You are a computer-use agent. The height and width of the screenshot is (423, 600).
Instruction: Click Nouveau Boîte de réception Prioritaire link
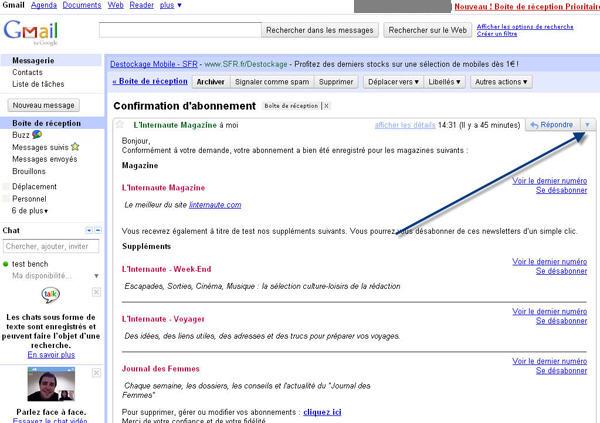pos(527,7)
